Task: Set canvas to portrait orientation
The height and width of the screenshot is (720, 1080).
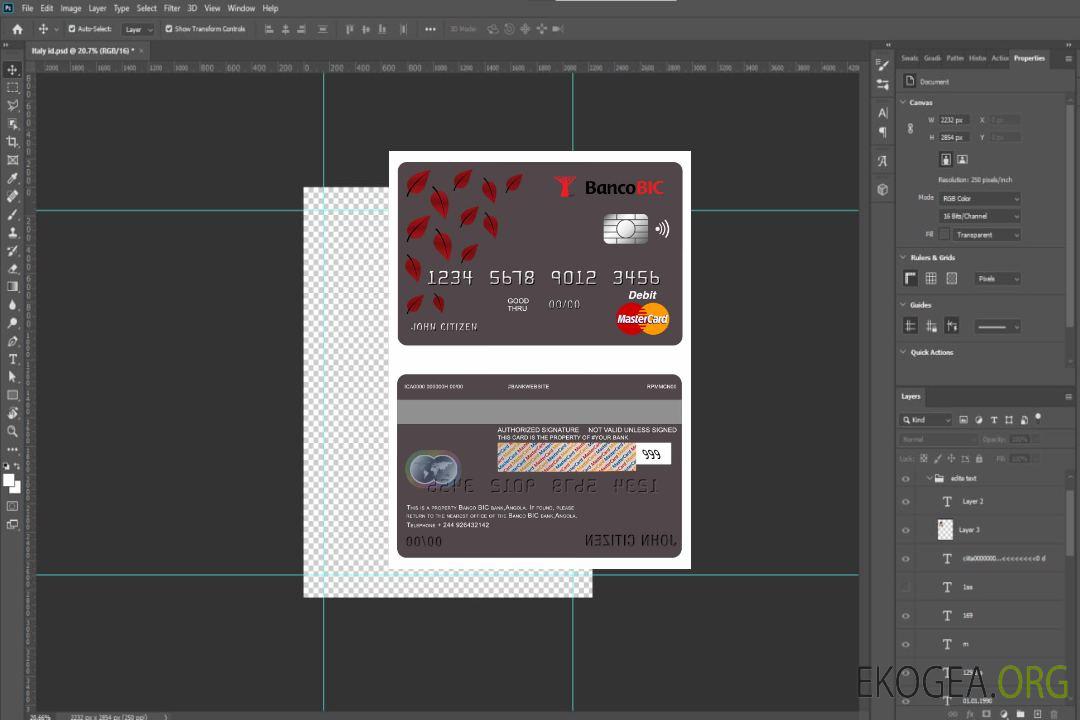Action: pos(946,159)
